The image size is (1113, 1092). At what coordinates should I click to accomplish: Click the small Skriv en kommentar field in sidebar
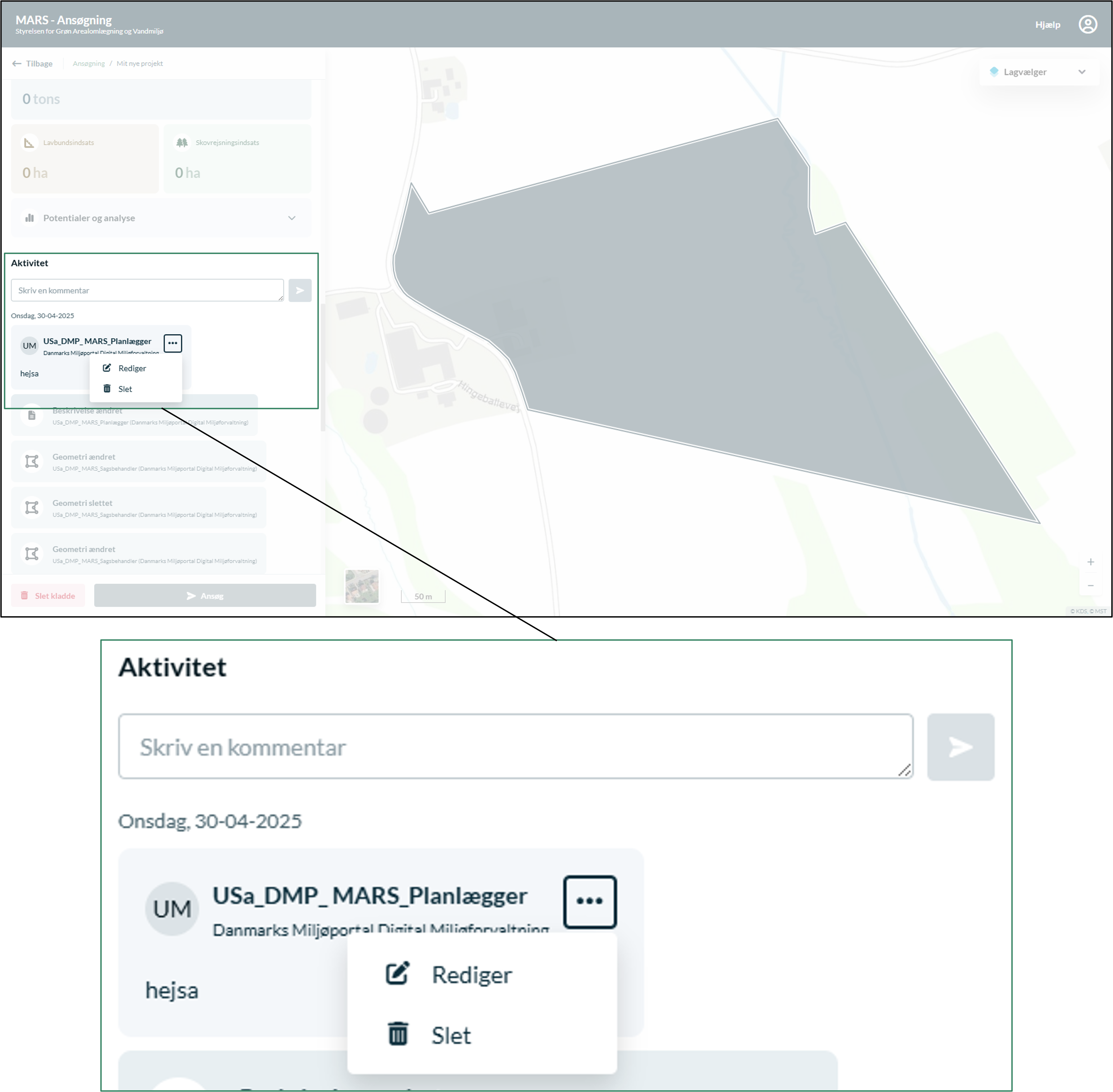(x=147, y=290)
